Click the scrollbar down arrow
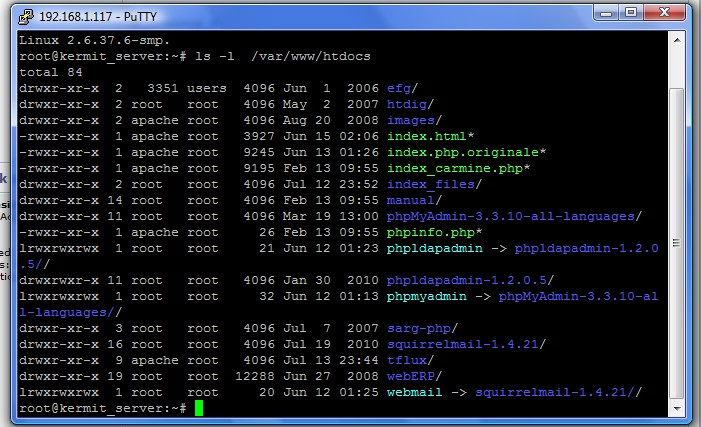This screenshot has width=701, height=427. tap(676, 409)
